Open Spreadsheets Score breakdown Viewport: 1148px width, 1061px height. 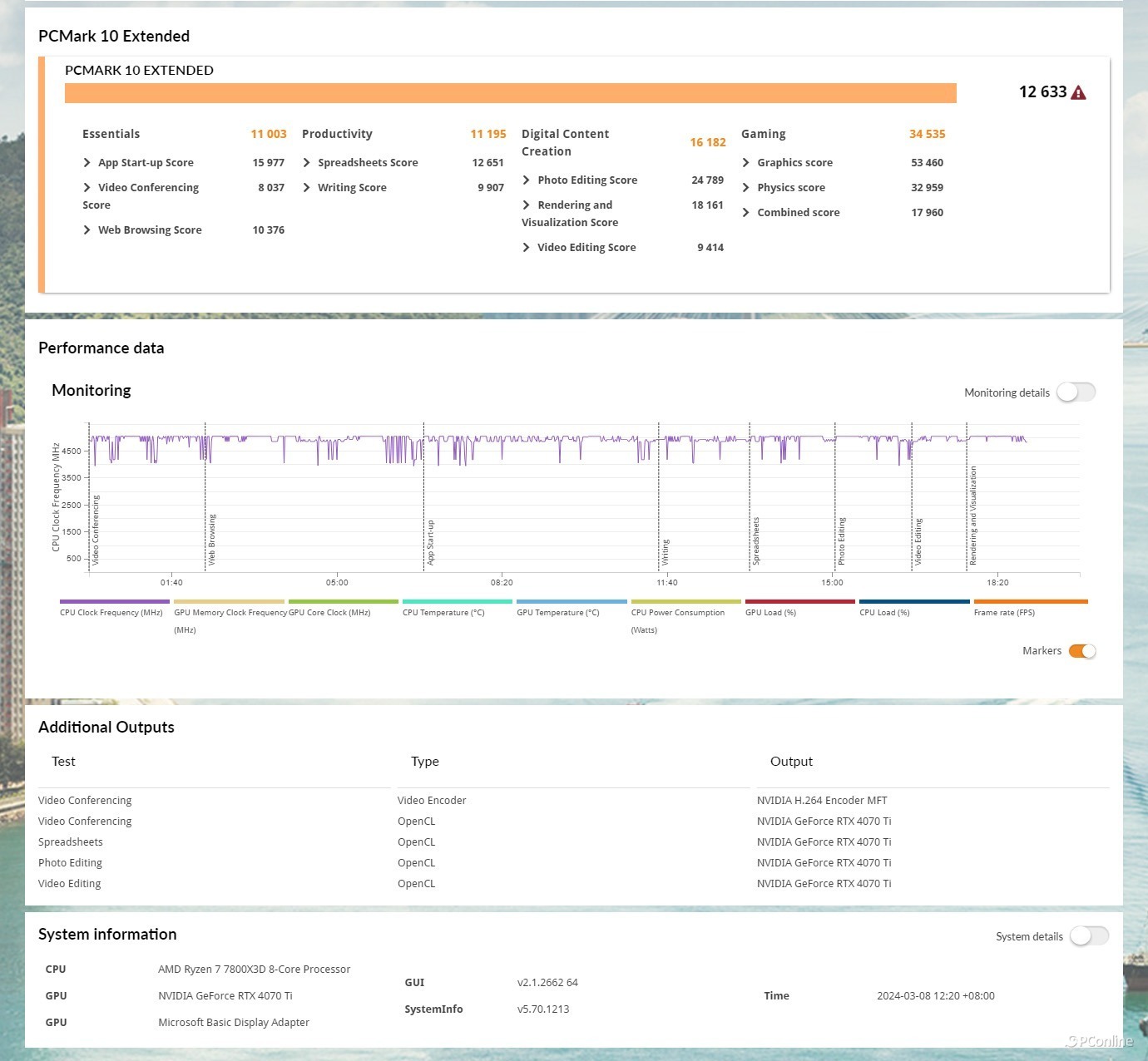coord(307,163)
